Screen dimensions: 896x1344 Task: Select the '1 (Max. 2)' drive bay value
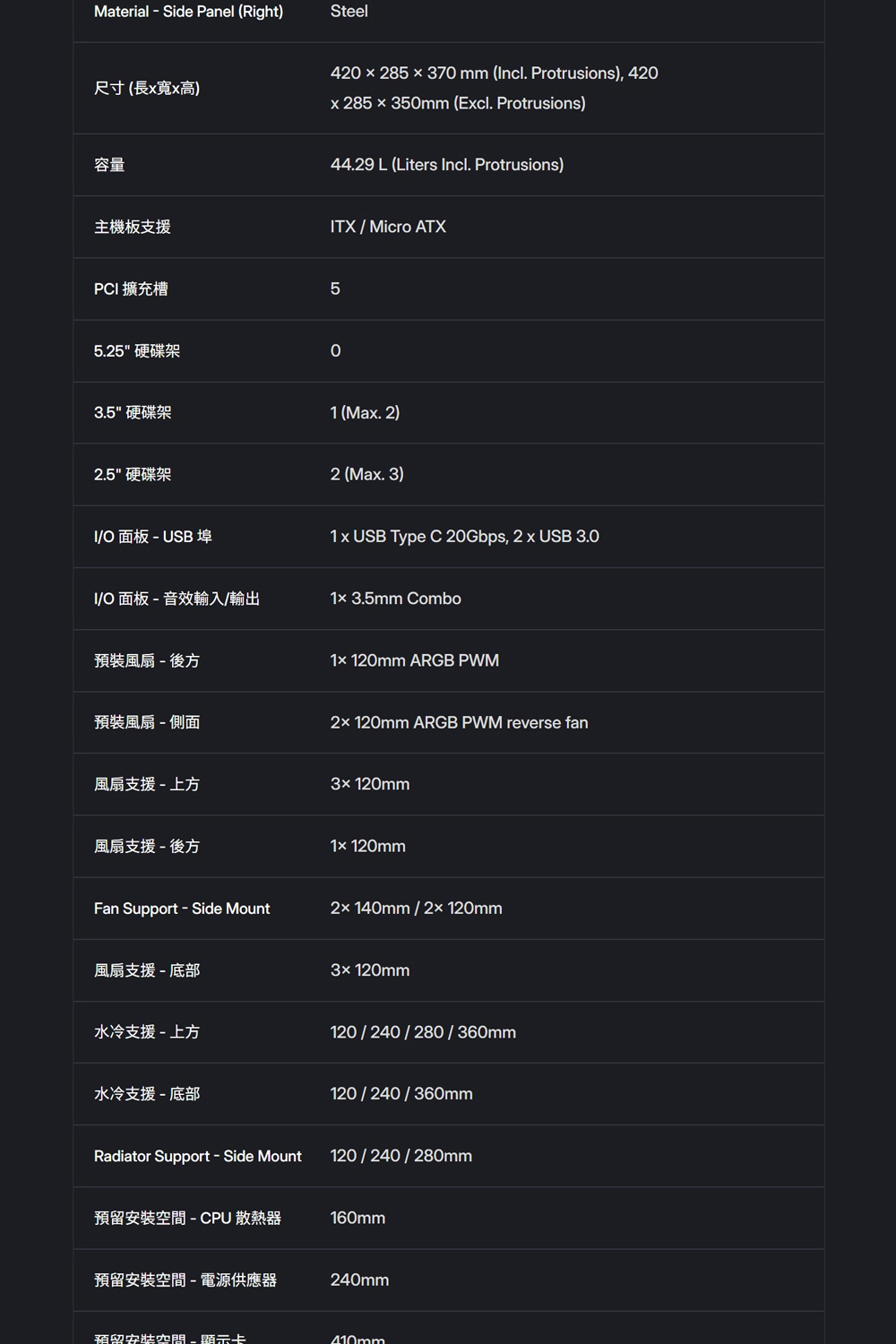coord(365,412)
